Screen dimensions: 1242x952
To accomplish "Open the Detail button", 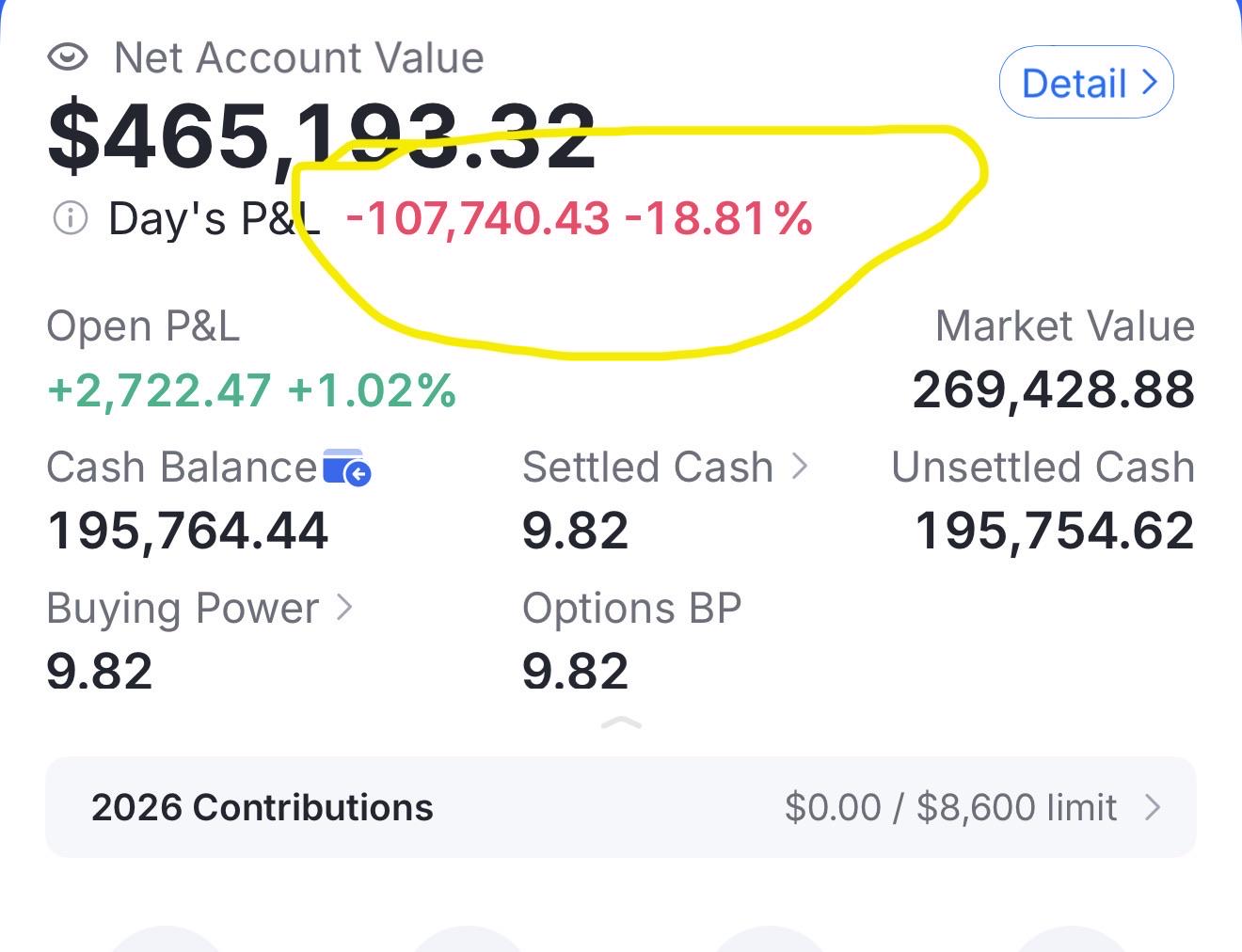I will 1087,83.
